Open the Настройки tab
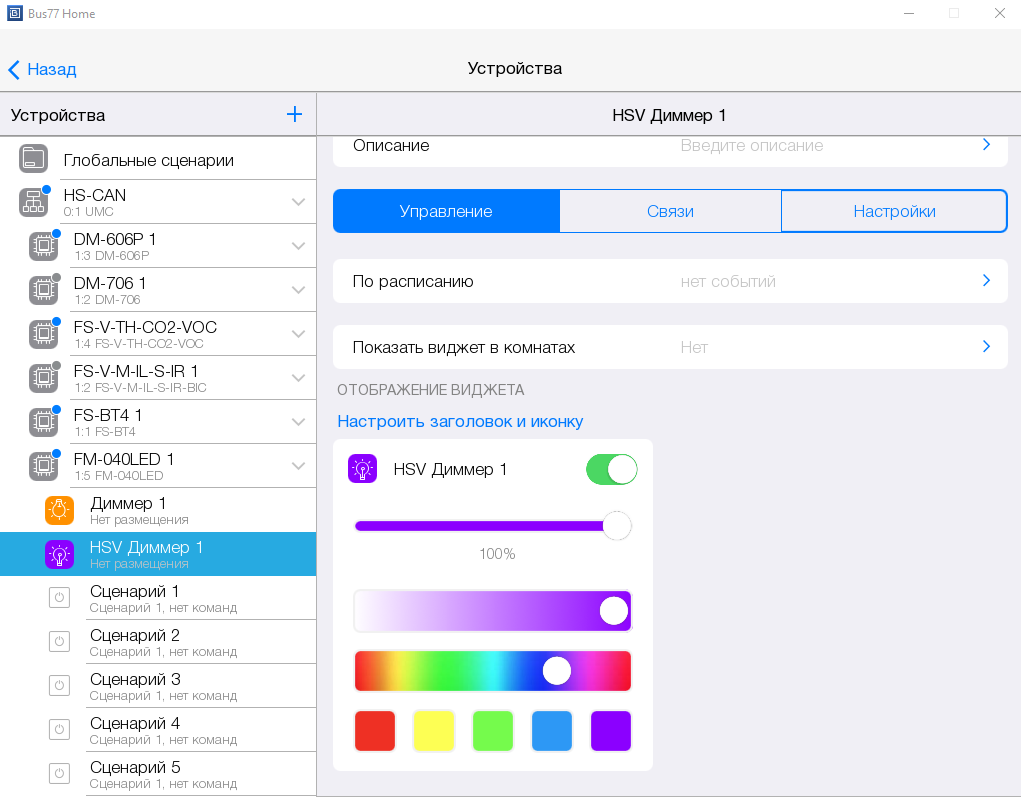This screenshot has width=1021, height=797. (894, 211)
